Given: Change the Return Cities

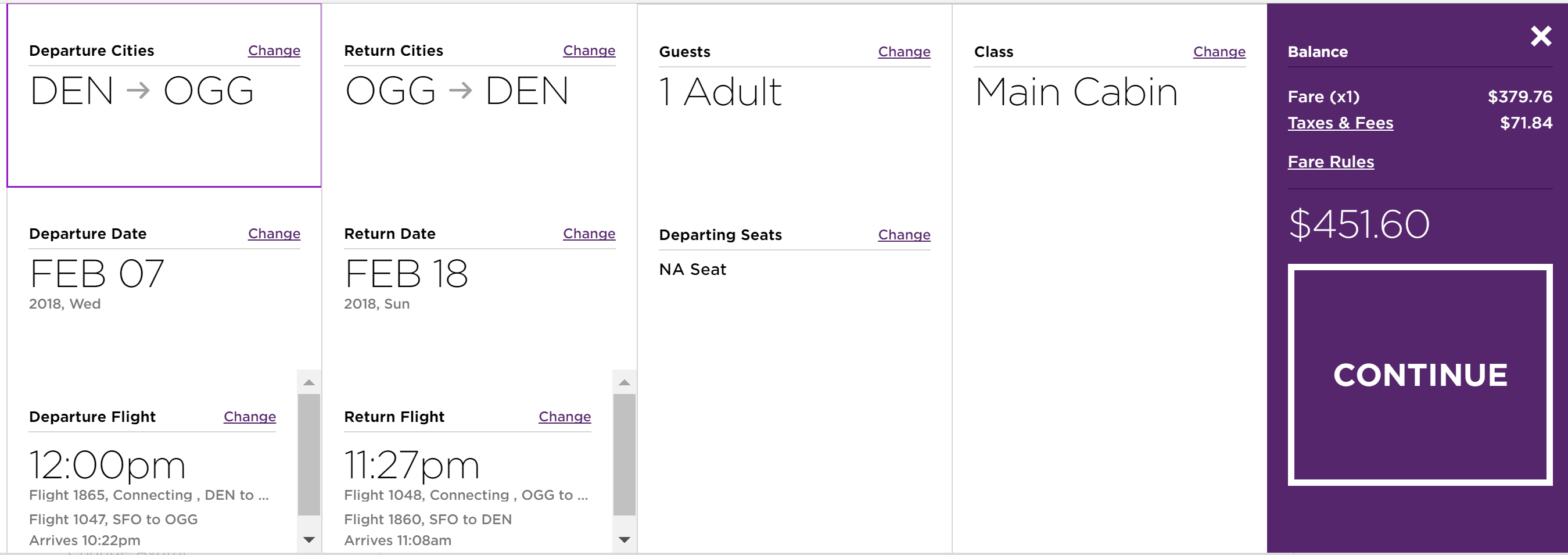Looking at the screenshot, I should (589, 51).
